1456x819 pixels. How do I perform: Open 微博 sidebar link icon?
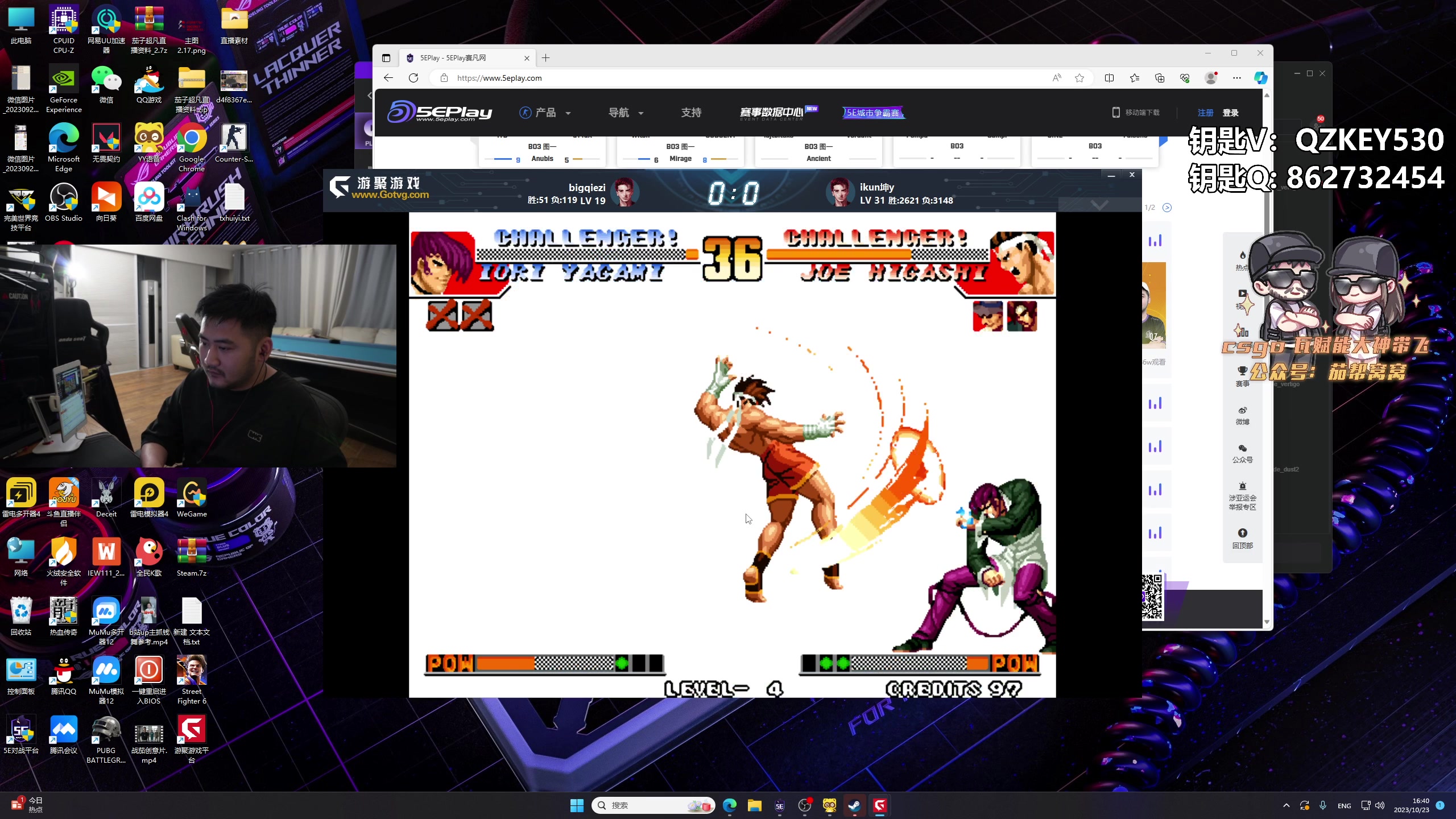coord(1243,415)
